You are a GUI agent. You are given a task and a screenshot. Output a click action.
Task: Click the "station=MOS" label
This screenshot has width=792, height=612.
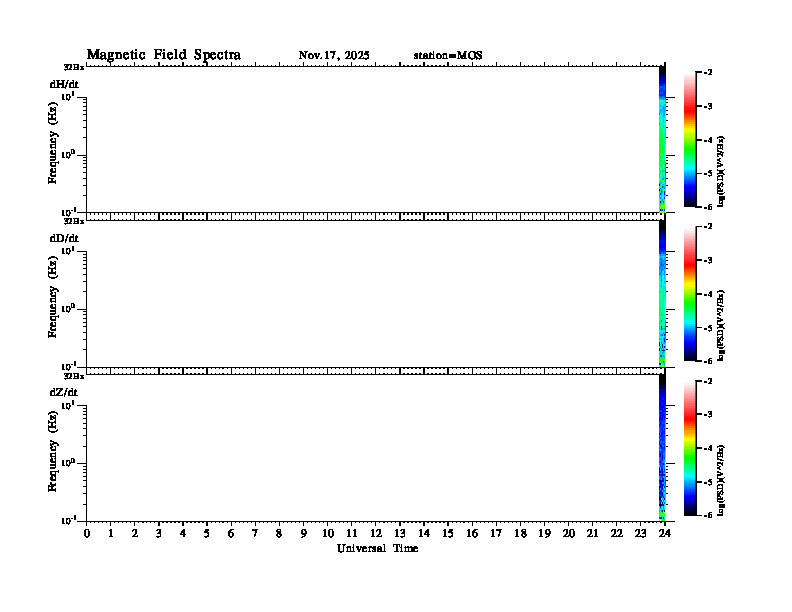pos(448,56)
